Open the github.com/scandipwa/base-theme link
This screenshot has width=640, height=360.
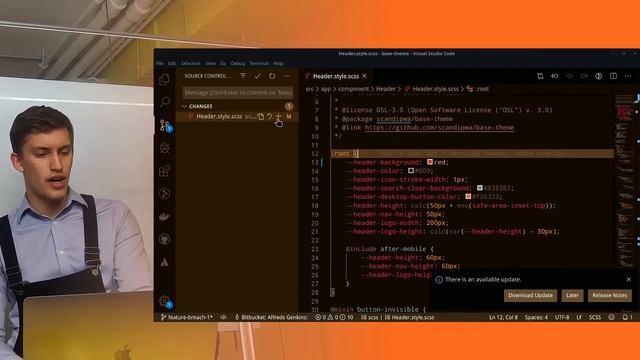point(439,128)
